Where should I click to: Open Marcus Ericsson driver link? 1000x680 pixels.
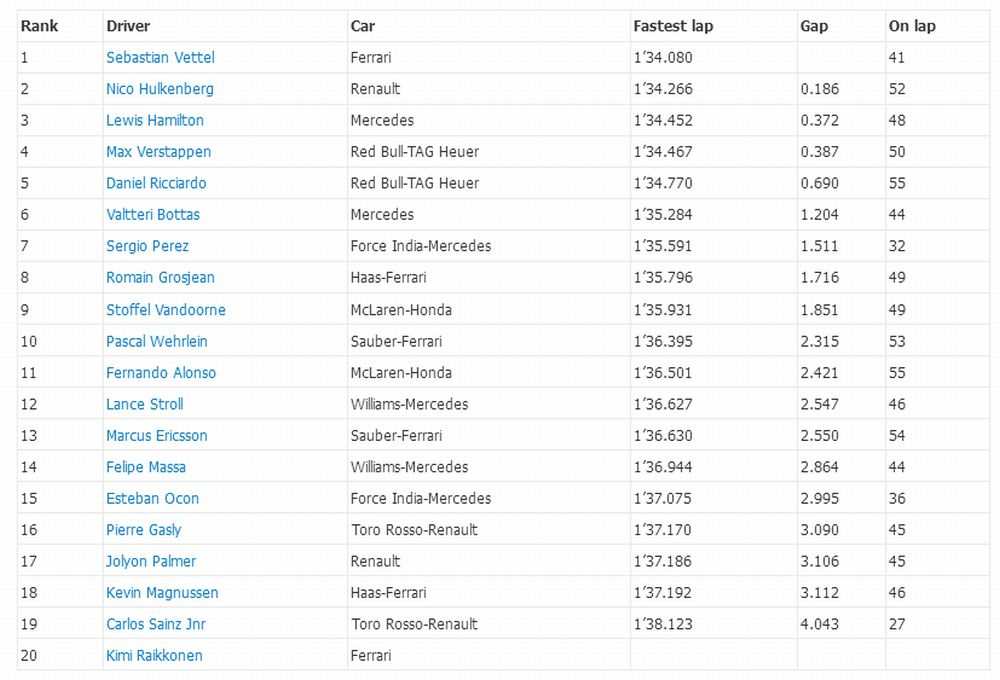[x=157, y=436]
